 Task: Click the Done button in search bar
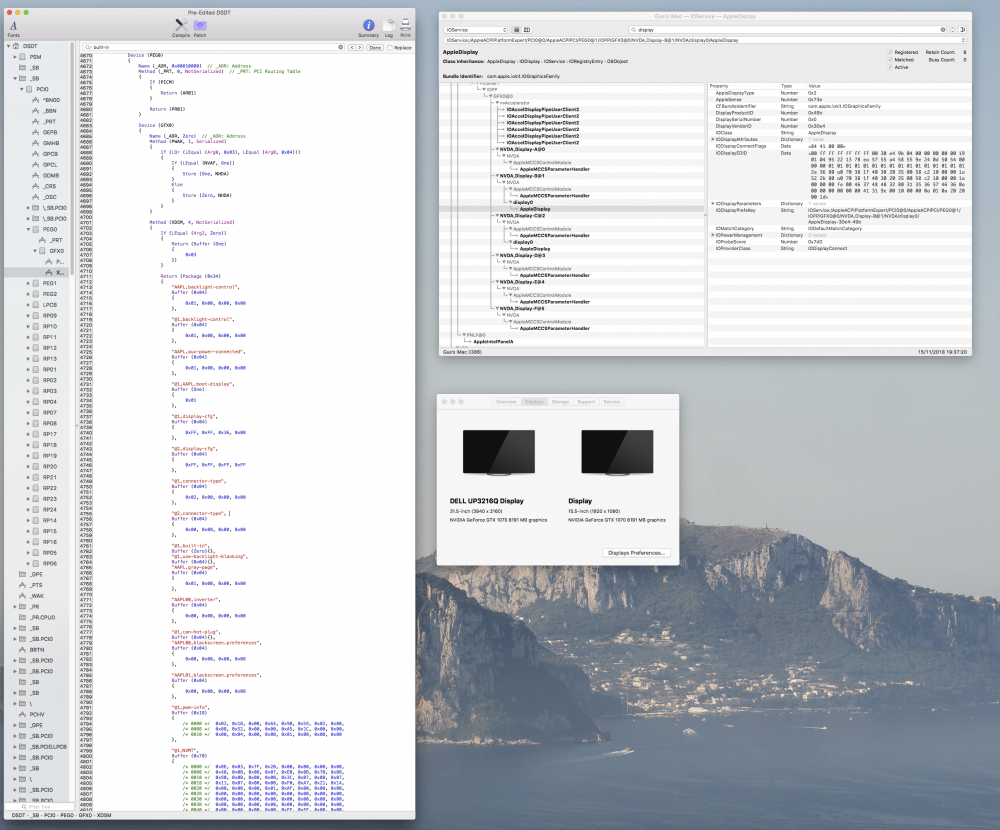pyautogui.click(x=375, y=48)
